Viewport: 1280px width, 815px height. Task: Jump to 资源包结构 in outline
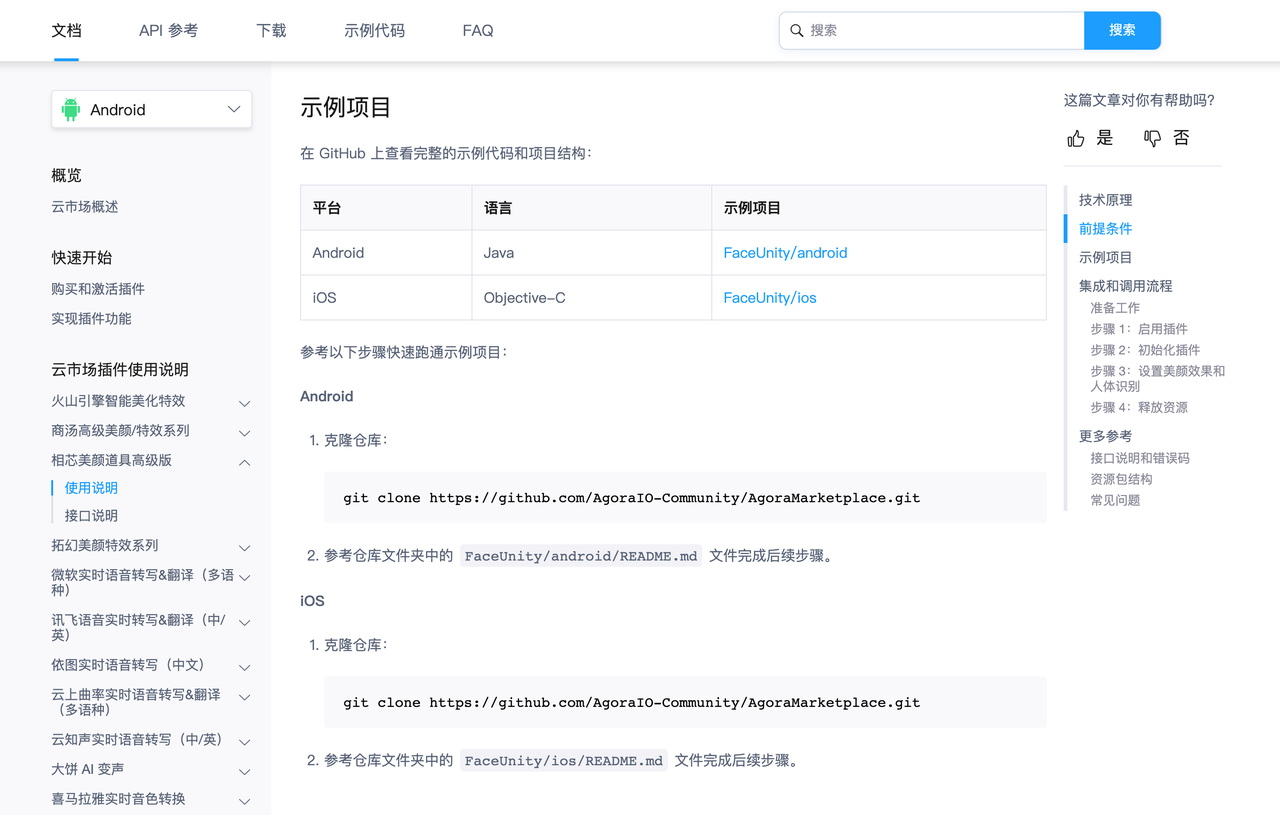pos(1121,479)
